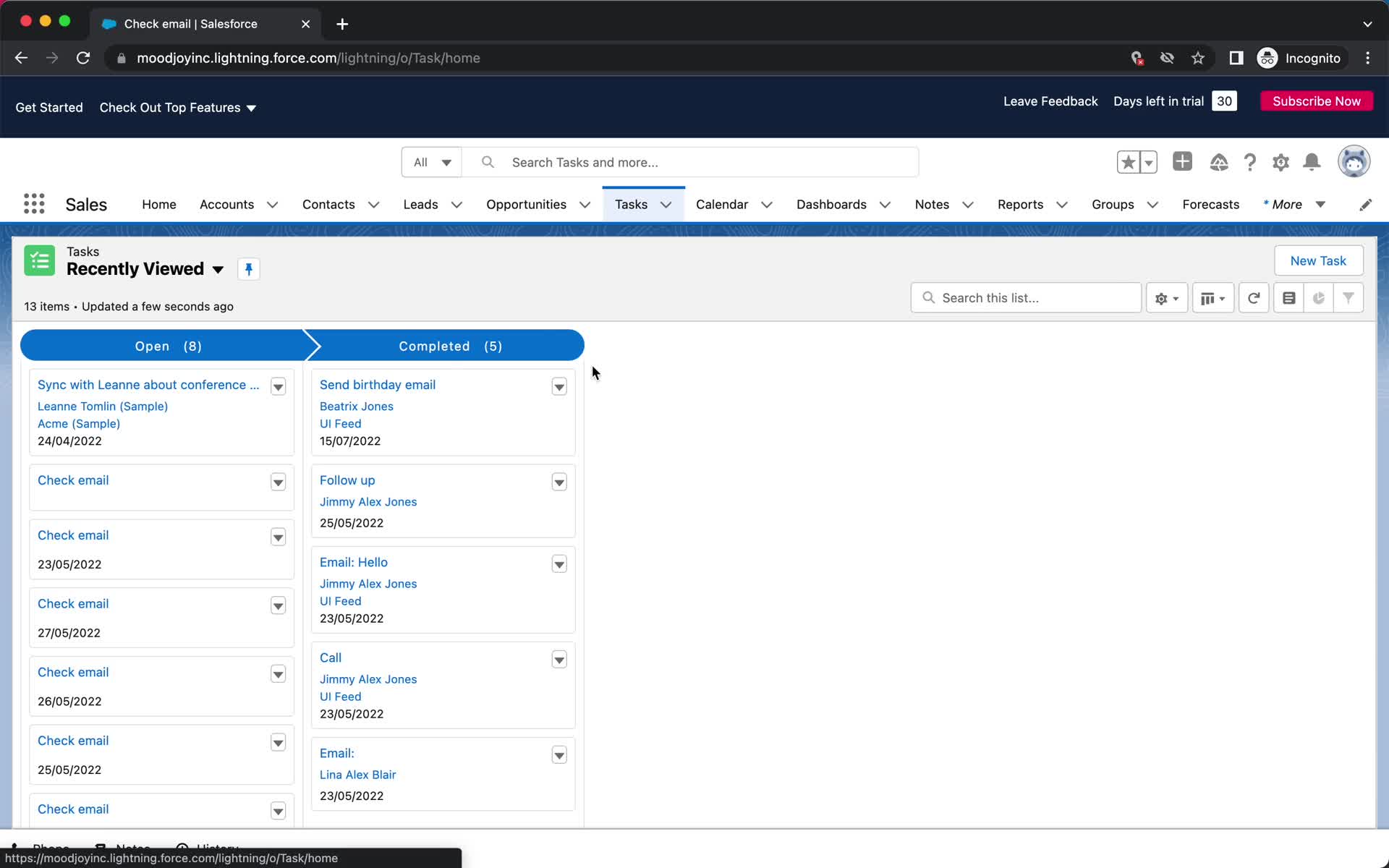This screenshot has height=868, width=1389.
Task: Open the Reports tab
Action: click(1020, 205)
